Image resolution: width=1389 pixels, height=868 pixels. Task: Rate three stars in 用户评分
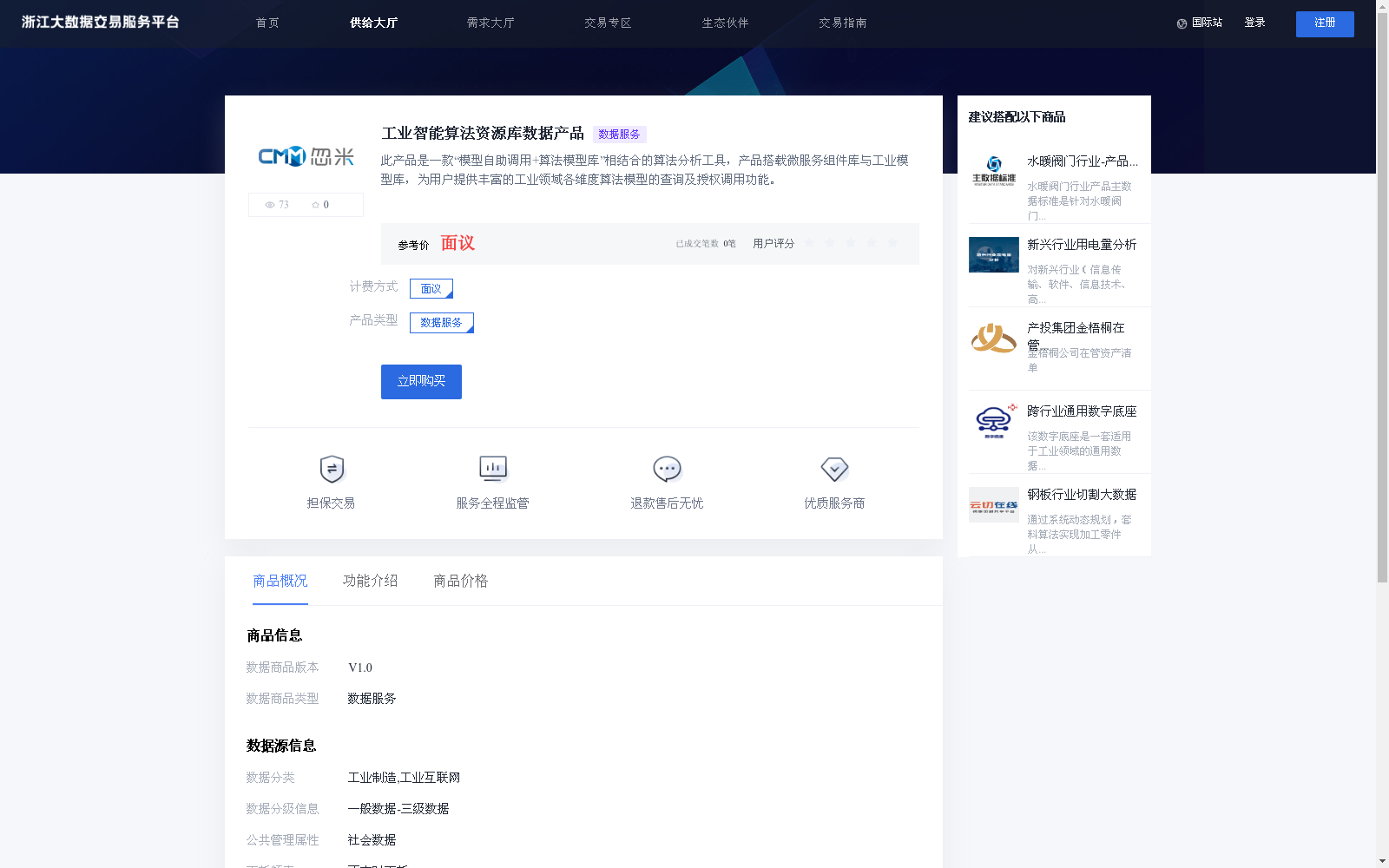(x=851, y=243)
